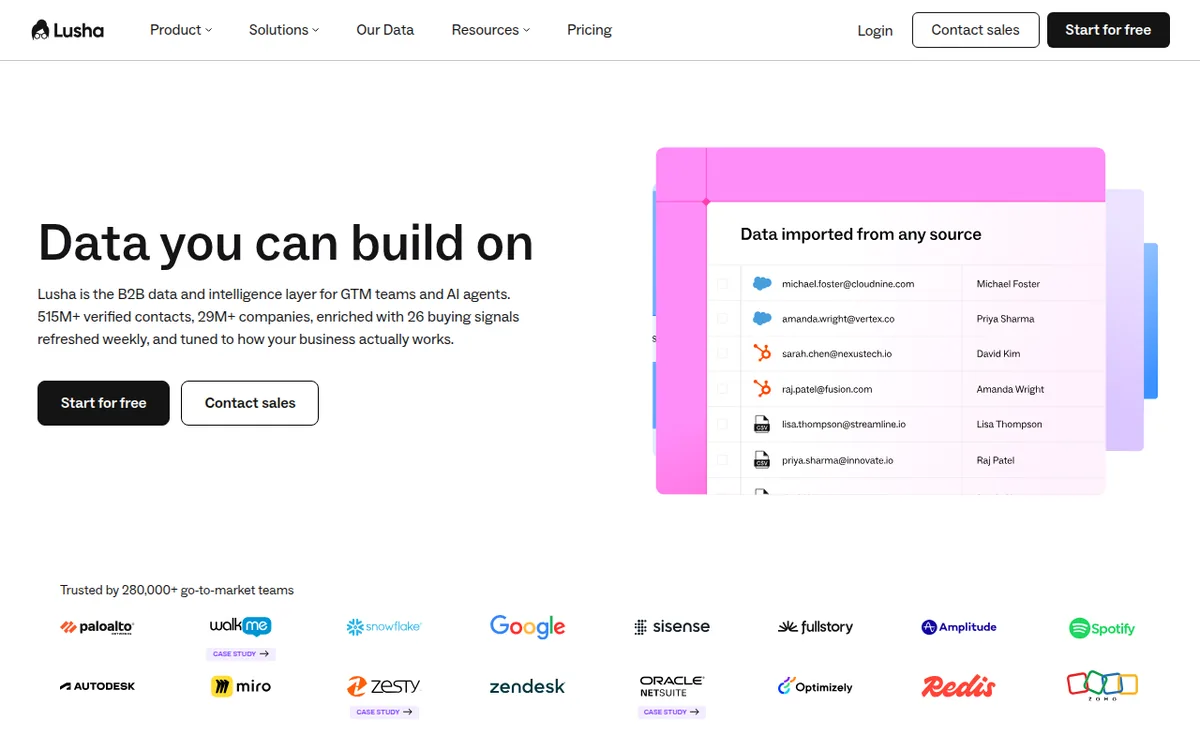Viewport: 1200px width, 750px height.
Task: Expand the Resources menu
Action: (491, 30)
